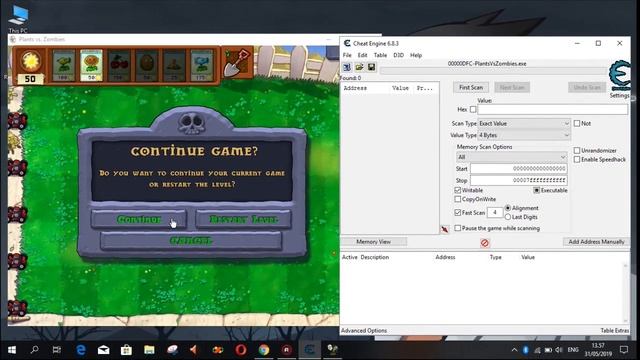Select the Snow Pea seed packet

tap(202, 65)
